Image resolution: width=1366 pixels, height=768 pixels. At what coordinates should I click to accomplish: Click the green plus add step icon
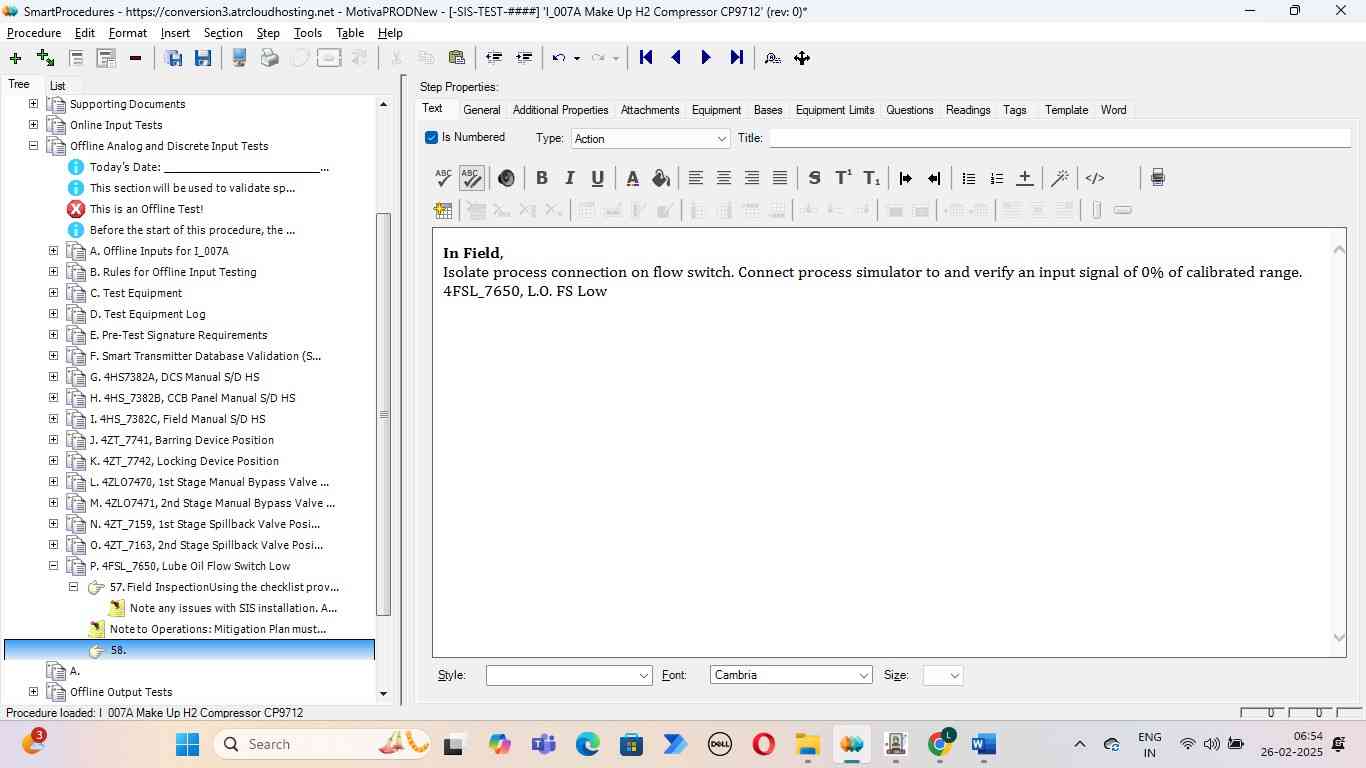(15, 58)
